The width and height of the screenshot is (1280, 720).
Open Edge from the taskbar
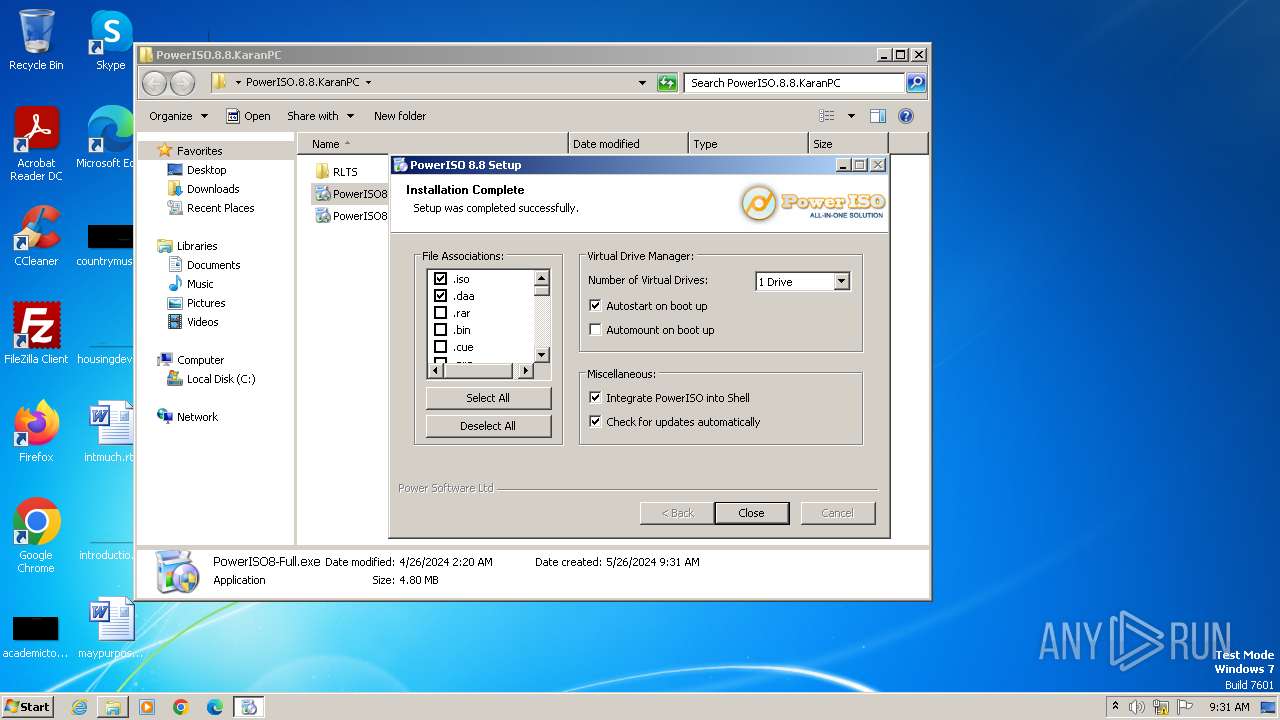pyautogui.click(x=215, y=707)
